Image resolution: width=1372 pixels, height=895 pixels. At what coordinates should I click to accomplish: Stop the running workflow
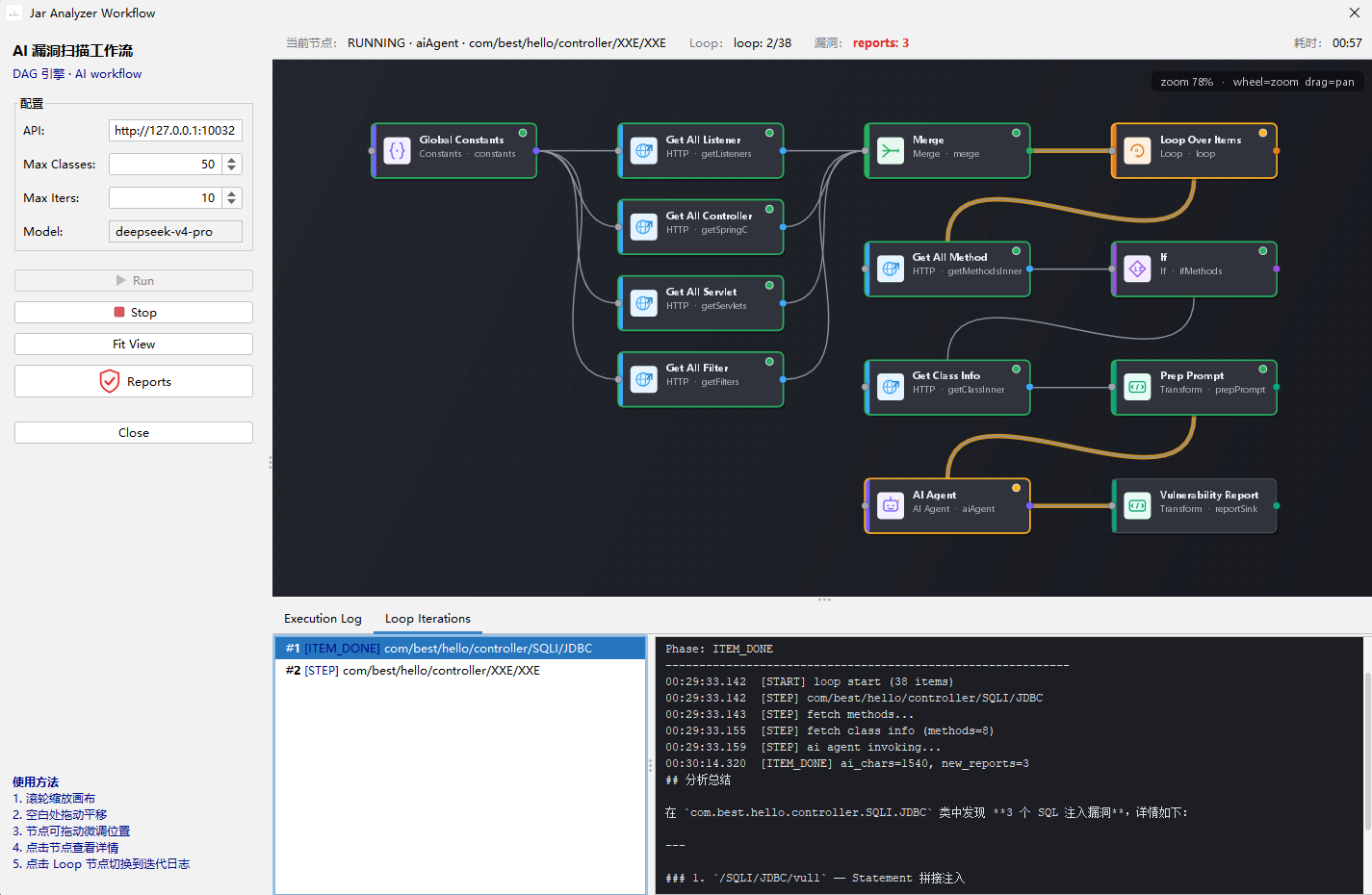[134, 312]
